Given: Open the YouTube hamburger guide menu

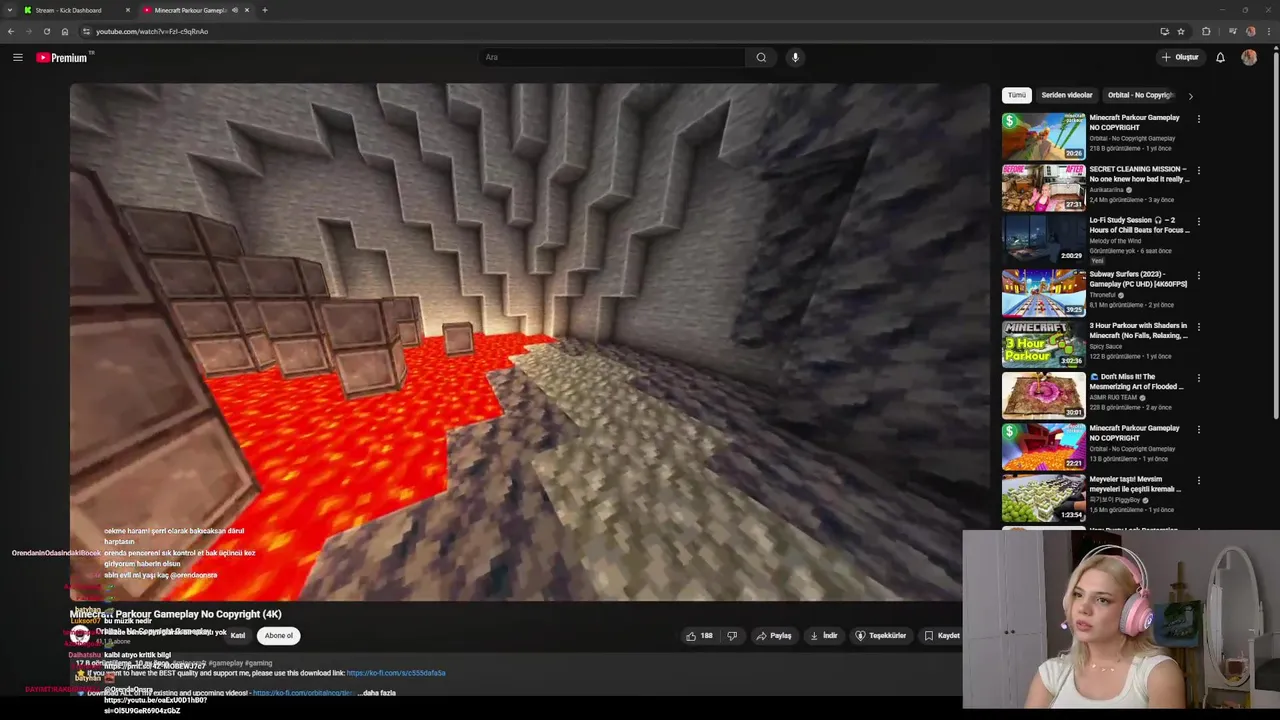Looking at the screenshot, I should click(x=18, y=57).
